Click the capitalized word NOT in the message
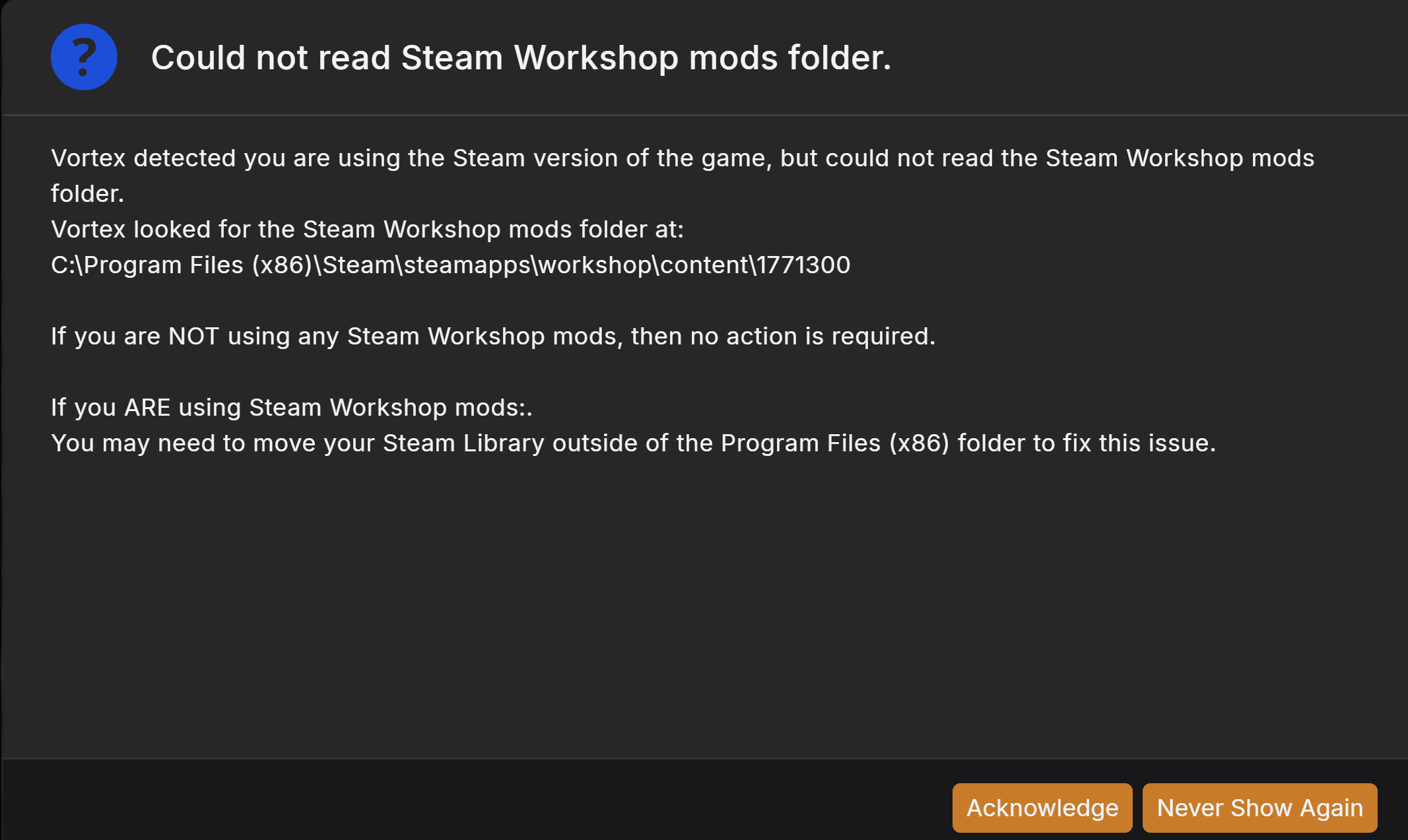The image size is (1408, 840). tap(193, 337)
